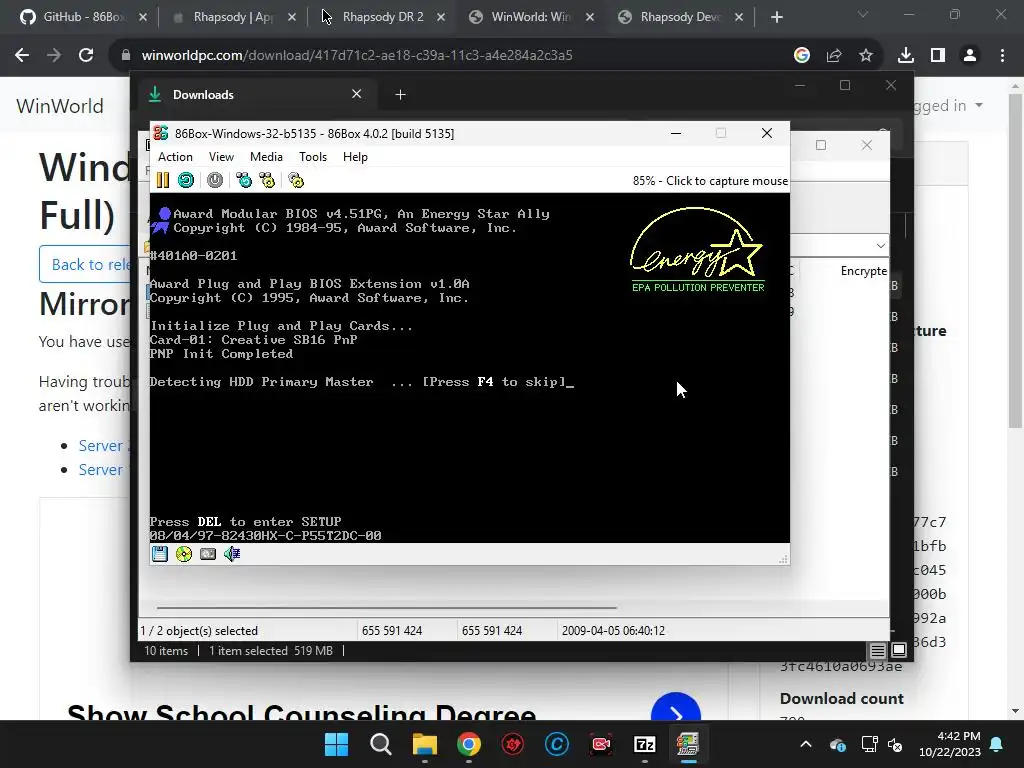Open Chrome profile icon
This screenshot has width=1024, height=768.
click(970, 56)
